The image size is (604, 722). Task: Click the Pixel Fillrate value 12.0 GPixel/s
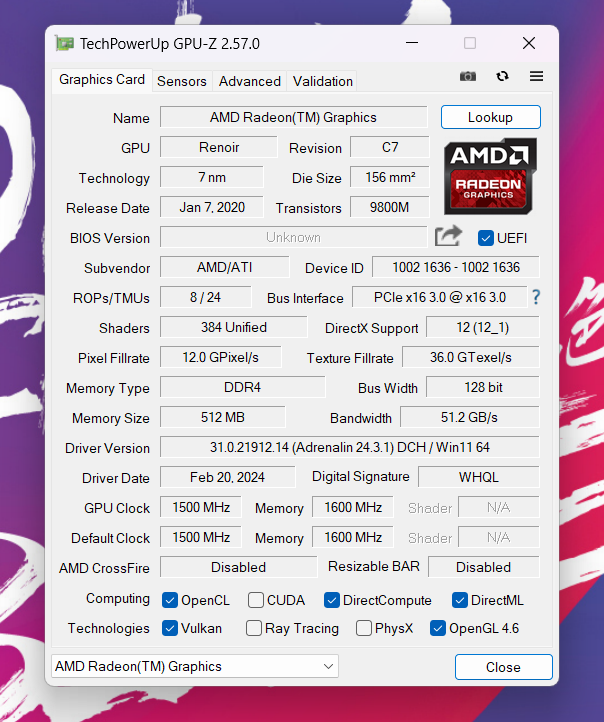(x=221, y=357)
